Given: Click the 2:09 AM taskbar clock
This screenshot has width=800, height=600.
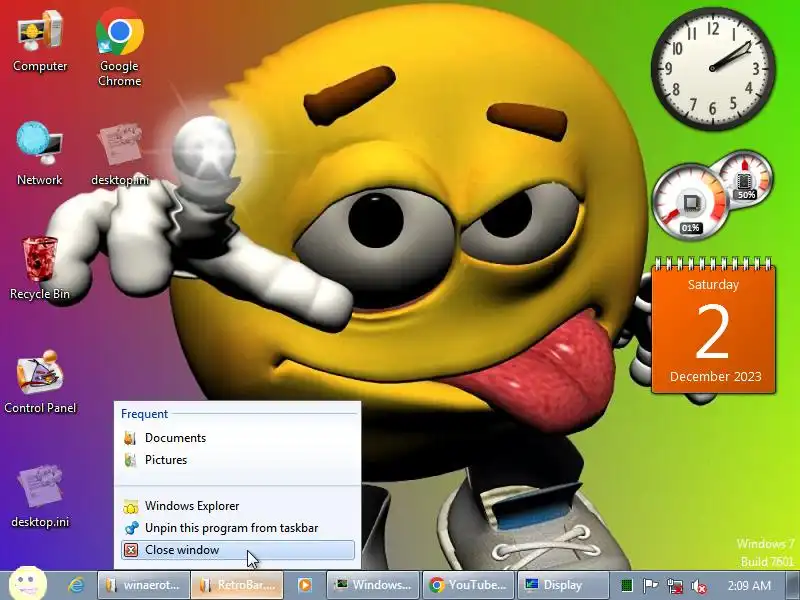Looking at the screenshot, I should (749, 585).
